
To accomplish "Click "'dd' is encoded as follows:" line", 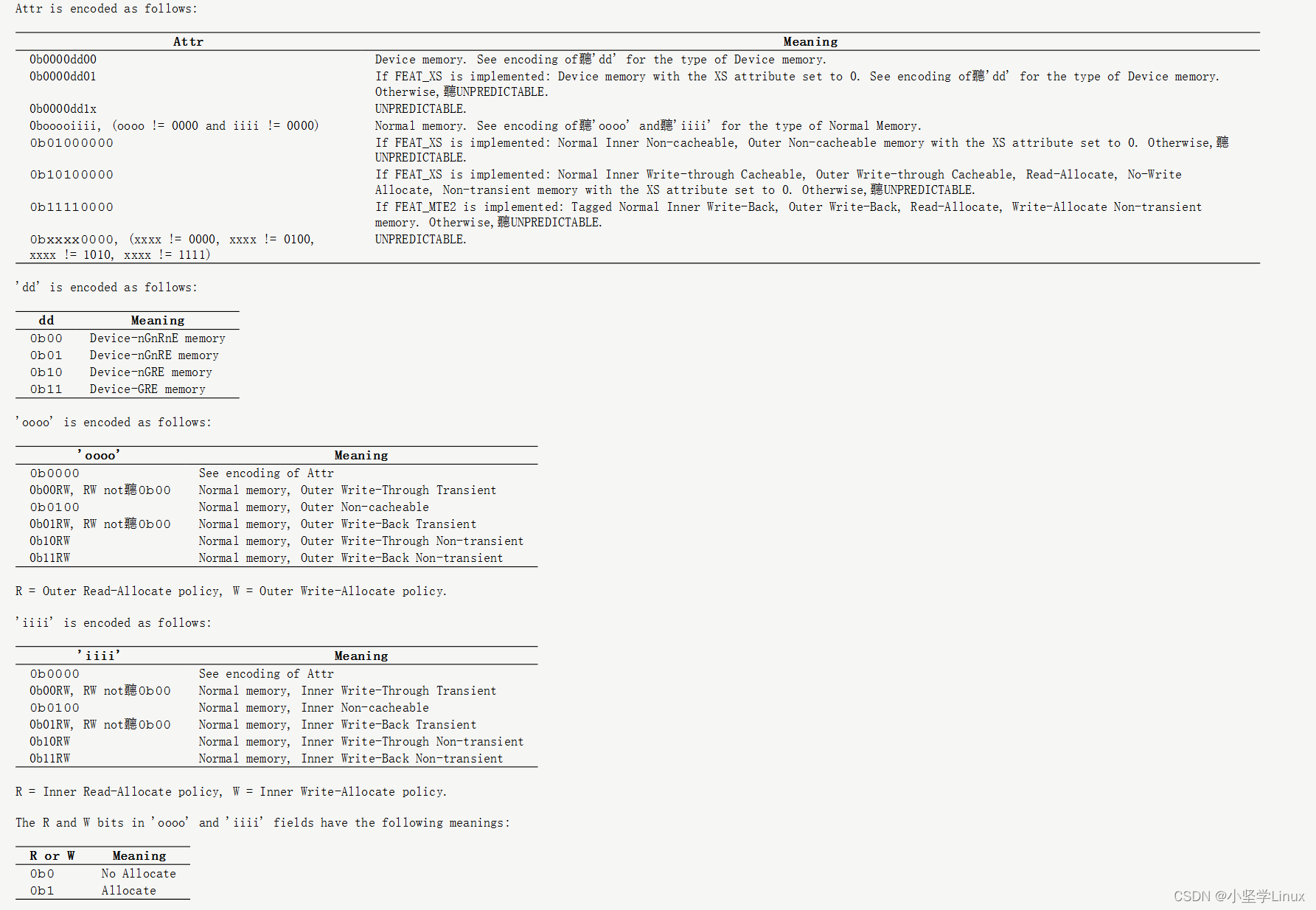I will pos(106,288).
